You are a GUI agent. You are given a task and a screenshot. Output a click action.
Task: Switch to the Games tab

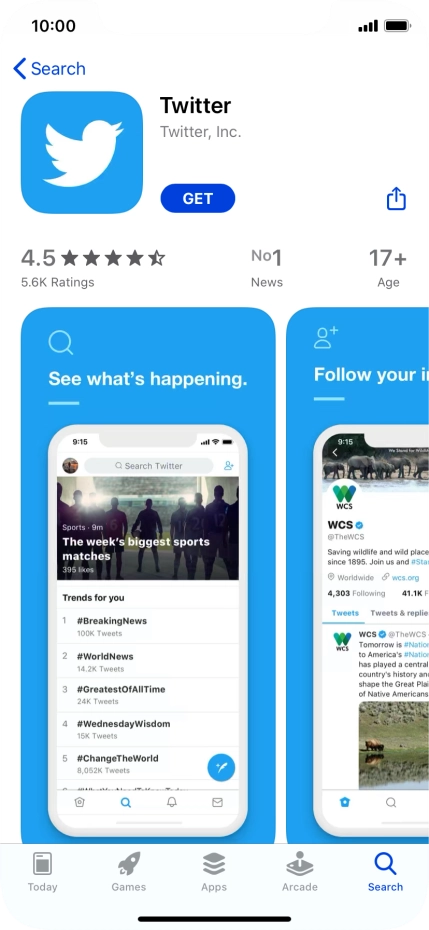click(x=129, y=872)
